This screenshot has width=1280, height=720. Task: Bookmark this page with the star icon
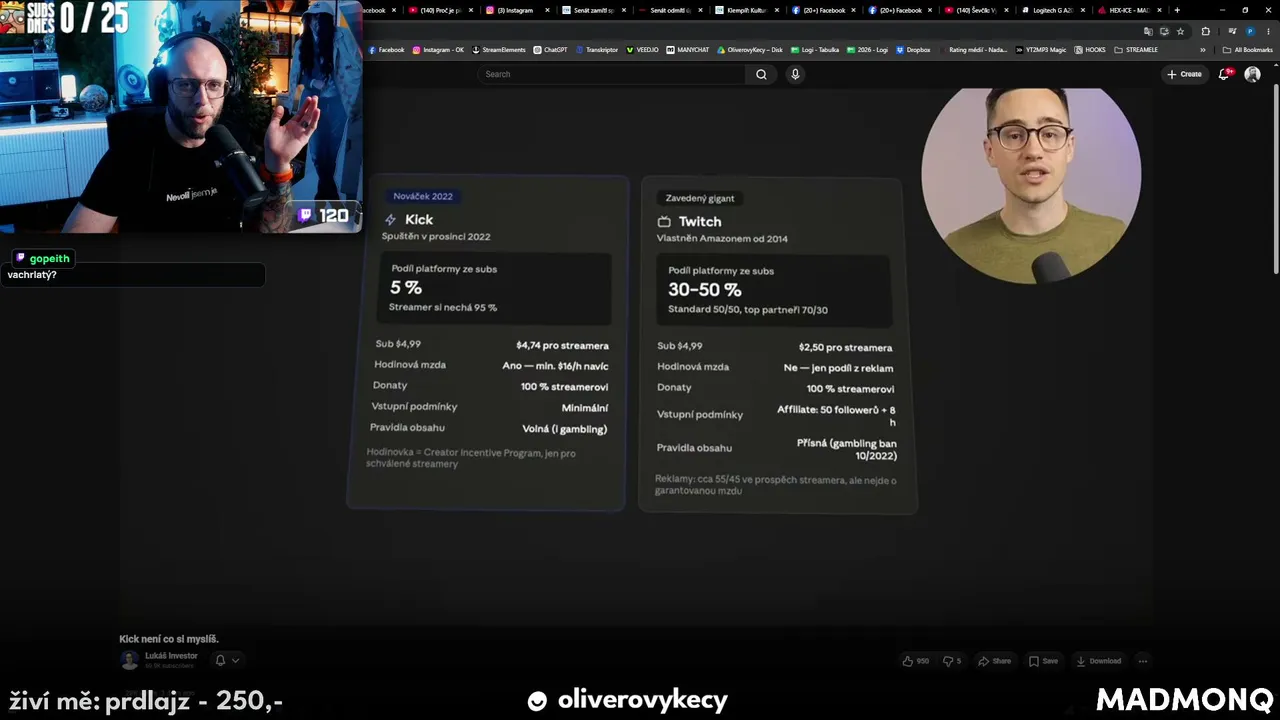(1180, 31)
